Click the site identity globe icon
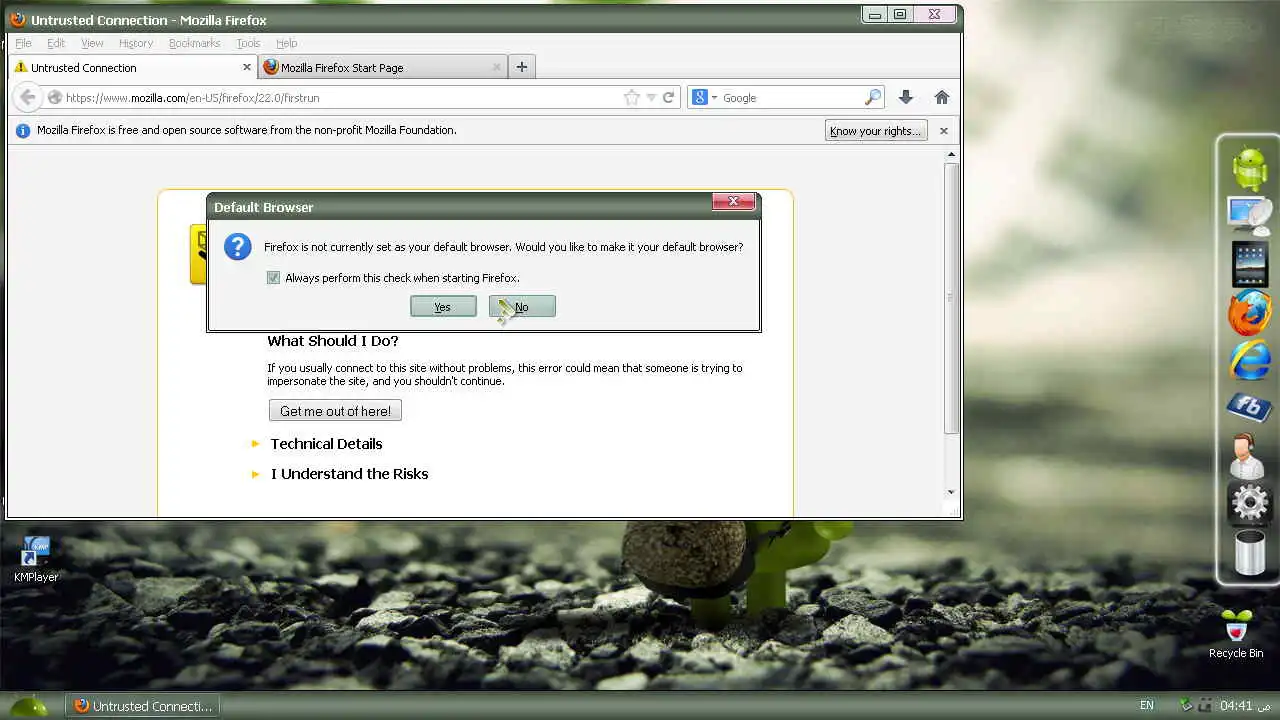Viewport: 1280px width, 720px height. (55, 98)
